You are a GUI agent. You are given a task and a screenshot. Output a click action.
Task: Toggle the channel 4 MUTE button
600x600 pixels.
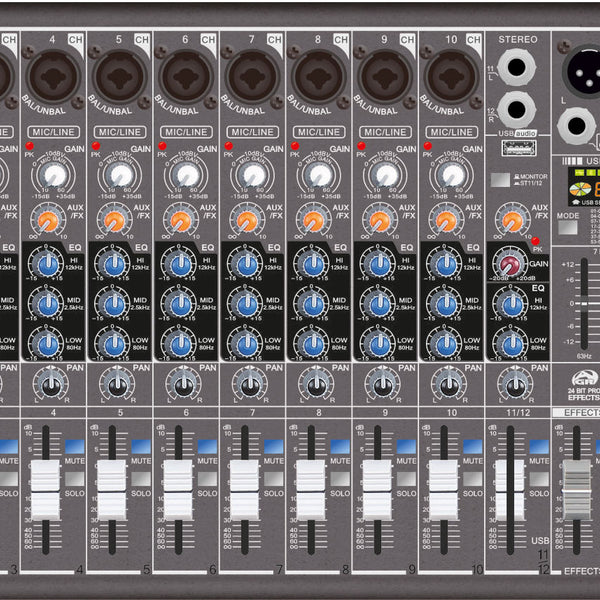click(x=75, y=447)
